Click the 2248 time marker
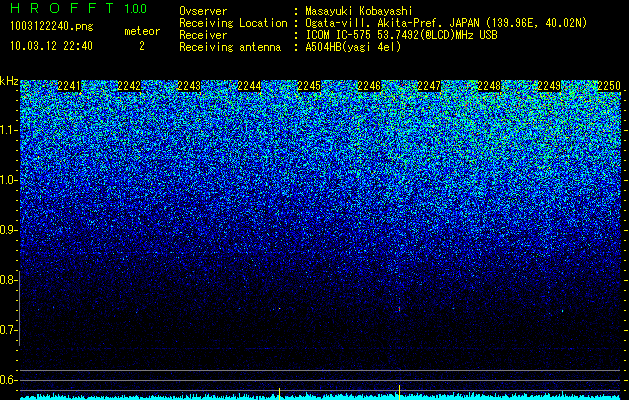 [x=489, y=86]
